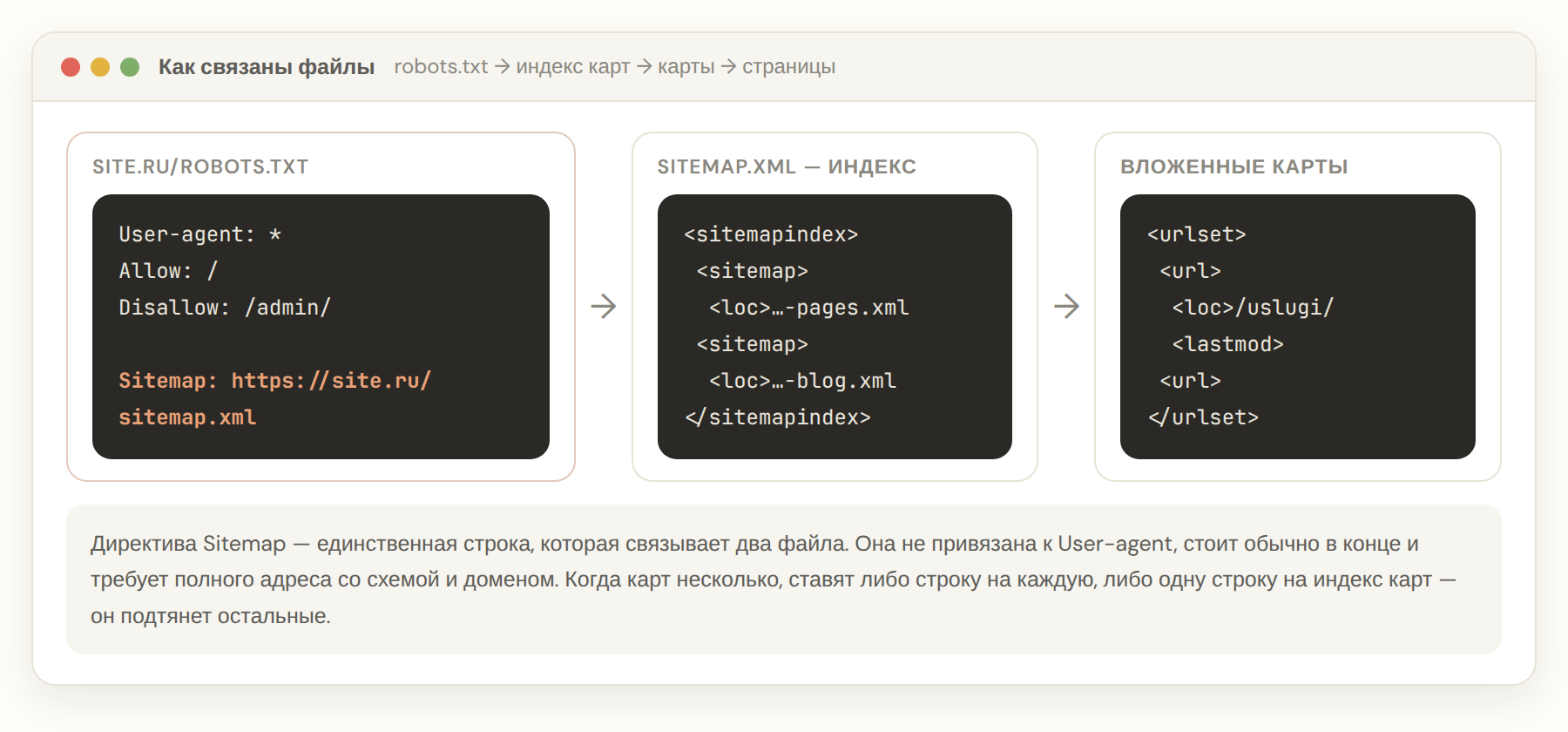Screen dimensions: 1568x732
Task: Click the arrow between robots.txt and sitemap index cards
Action: click(604, 306)
